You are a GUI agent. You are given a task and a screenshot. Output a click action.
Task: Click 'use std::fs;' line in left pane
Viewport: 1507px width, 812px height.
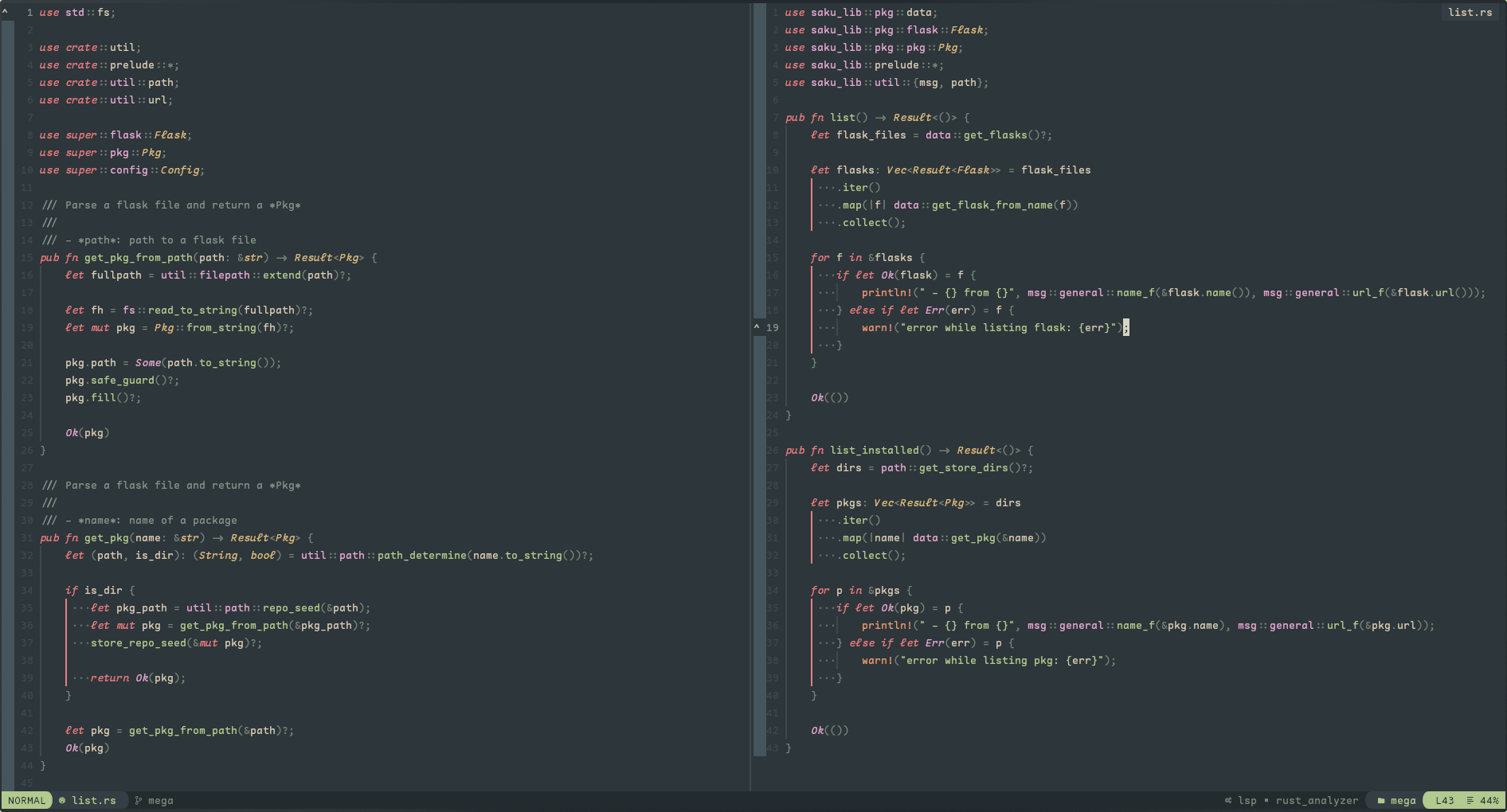77,12
